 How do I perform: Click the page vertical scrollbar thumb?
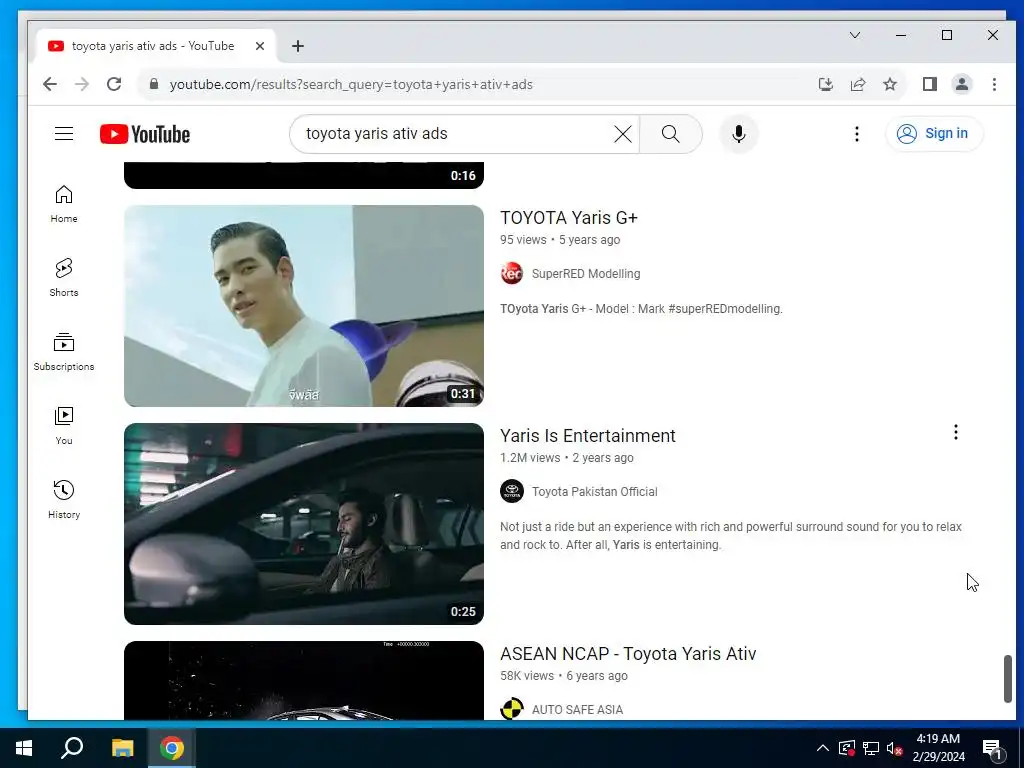[1008, 679]
